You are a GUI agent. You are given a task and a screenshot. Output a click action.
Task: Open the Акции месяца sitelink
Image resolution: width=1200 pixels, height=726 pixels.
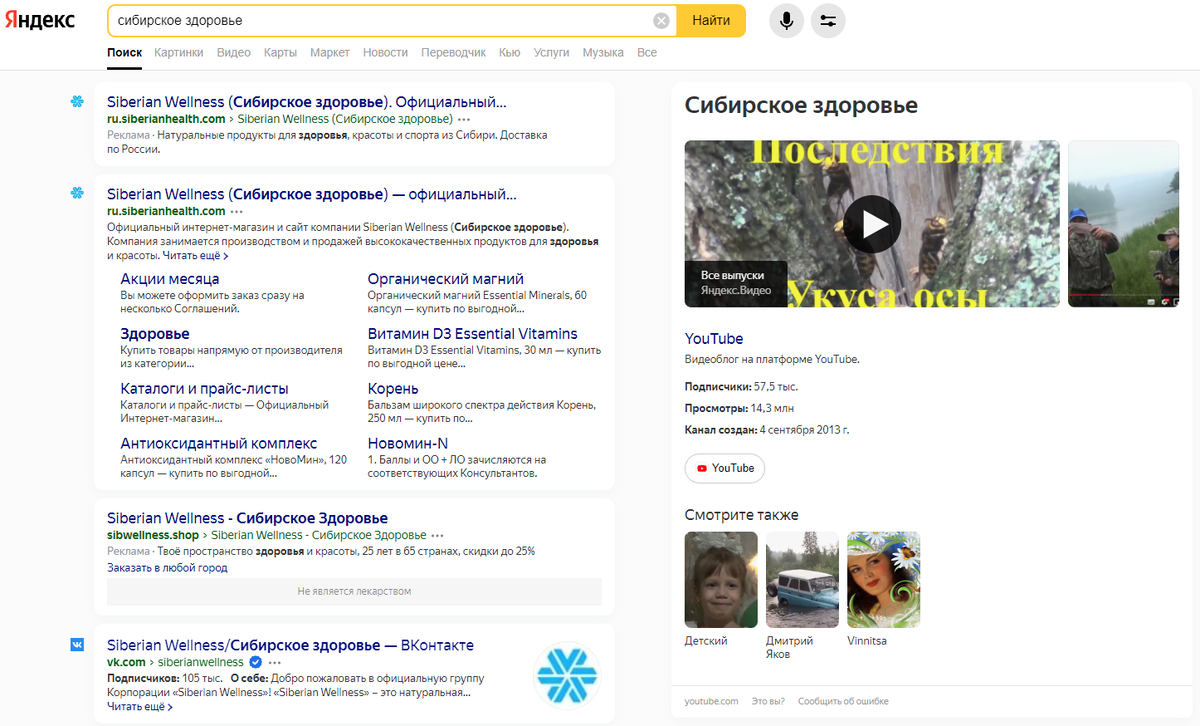click(170, 279)
